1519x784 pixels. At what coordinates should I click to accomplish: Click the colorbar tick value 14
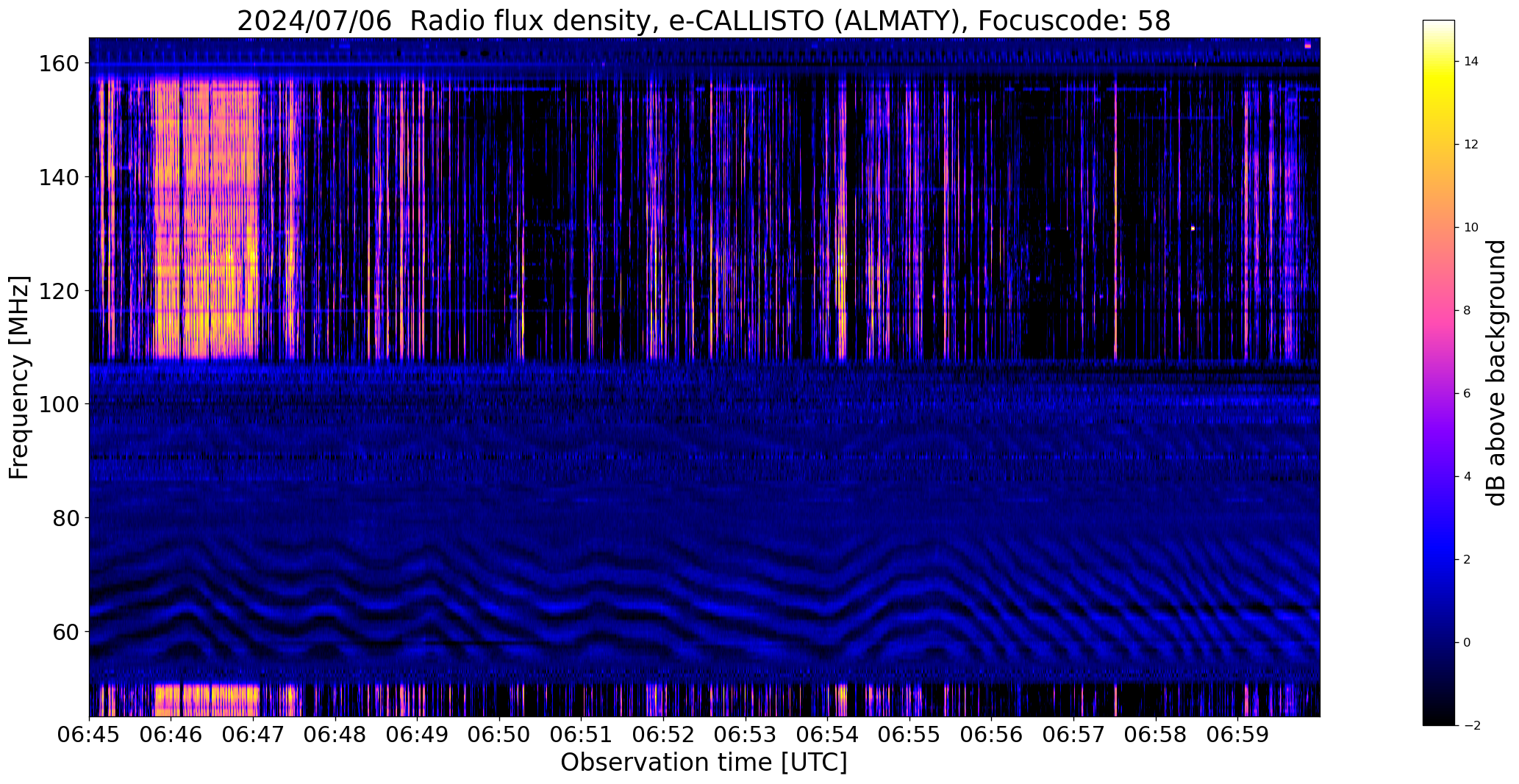pyautogui.click(x=1471, y=62)
